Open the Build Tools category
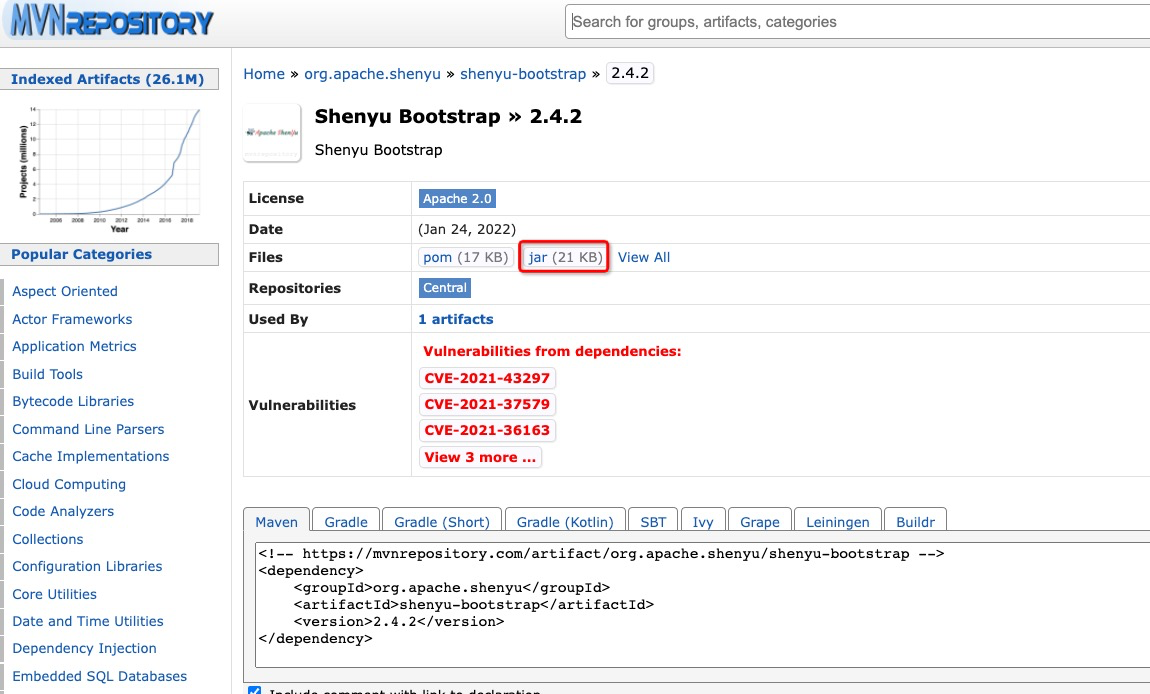Viewport: 1150px width, 694px height. [x=47, y=374]
